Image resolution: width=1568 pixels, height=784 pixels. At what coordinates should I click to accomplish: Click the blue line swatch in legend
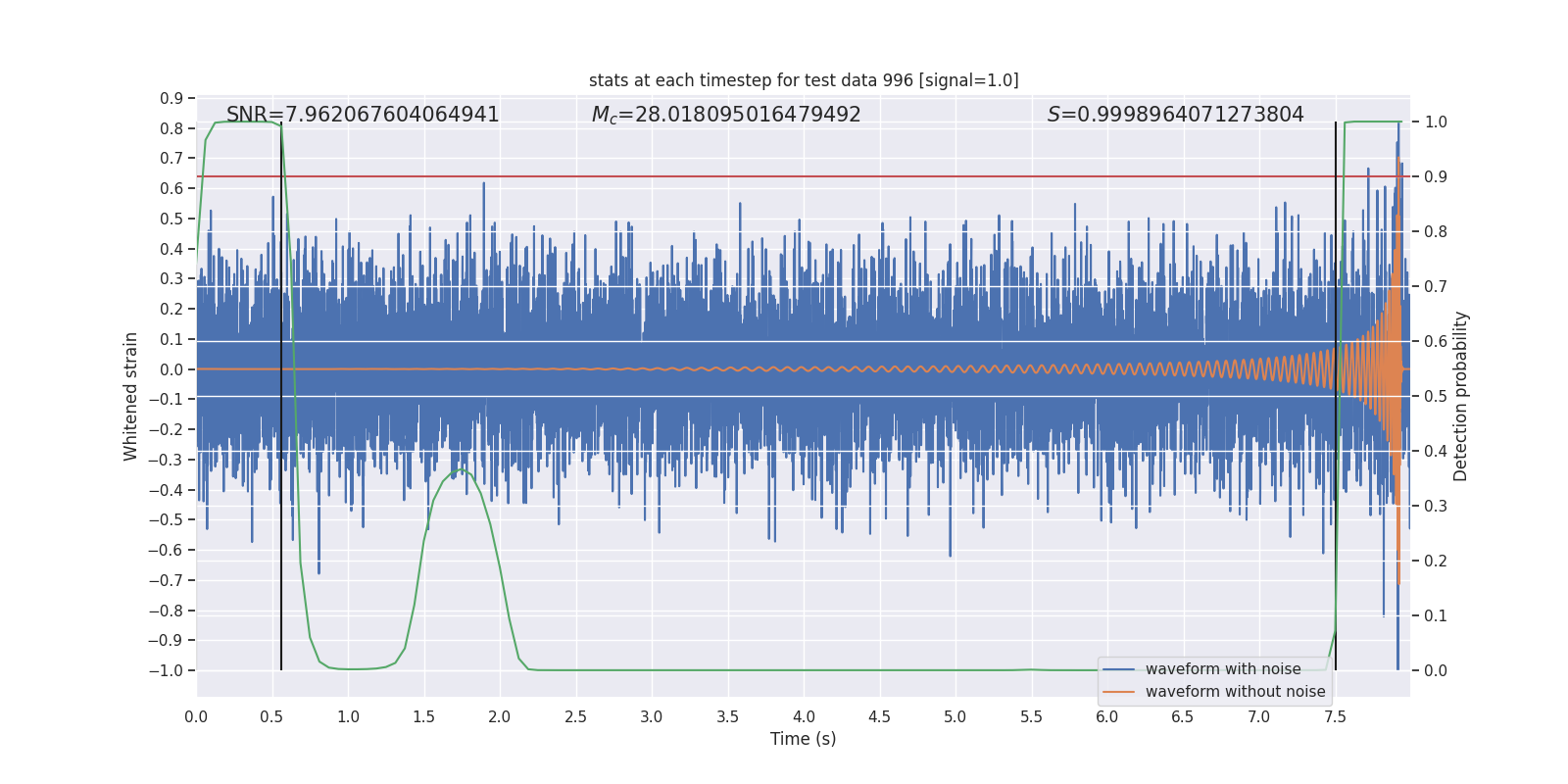(1119, 669)
